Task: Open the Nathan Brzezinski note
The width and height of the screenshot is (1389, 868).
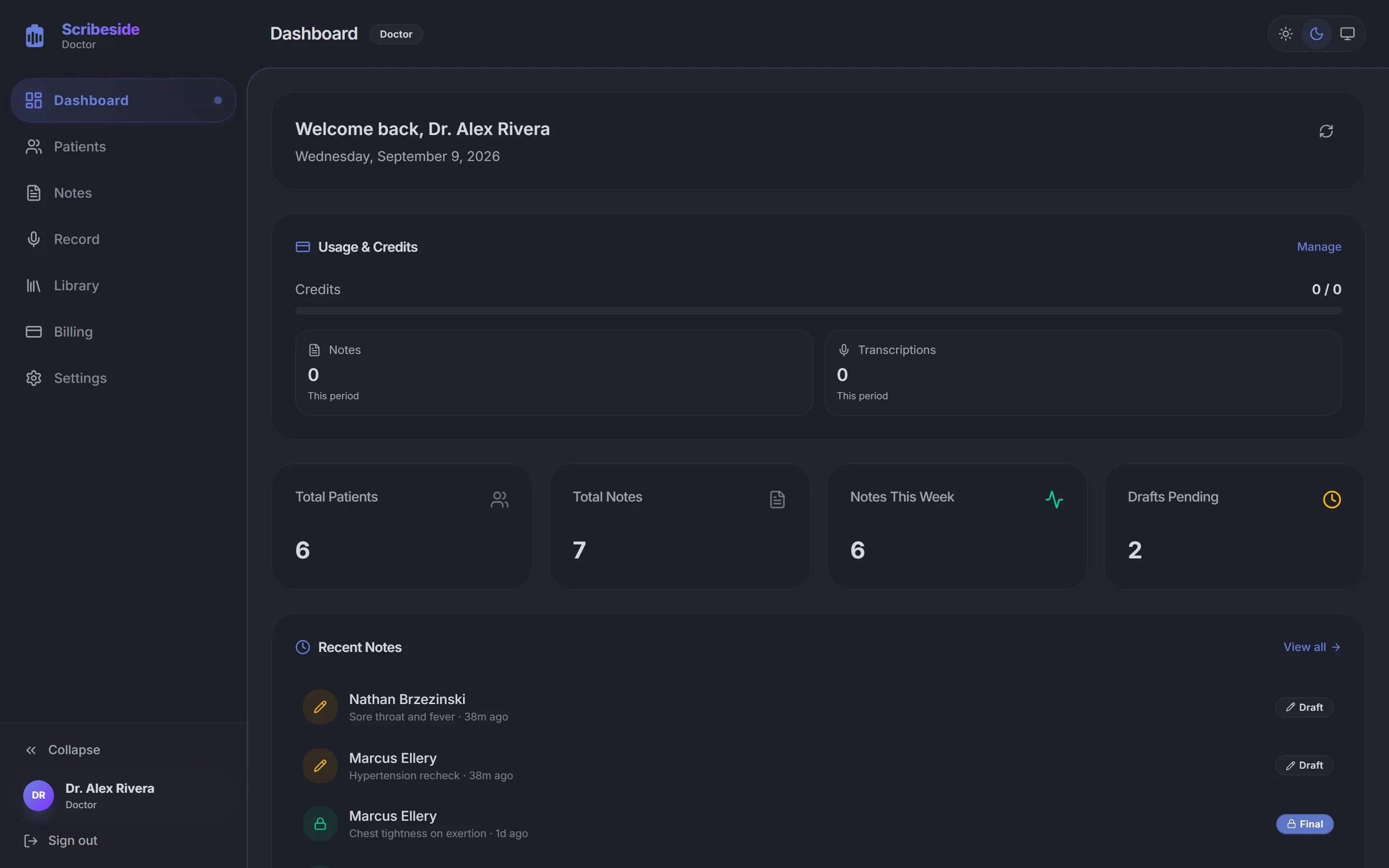Action: point(818,707)
